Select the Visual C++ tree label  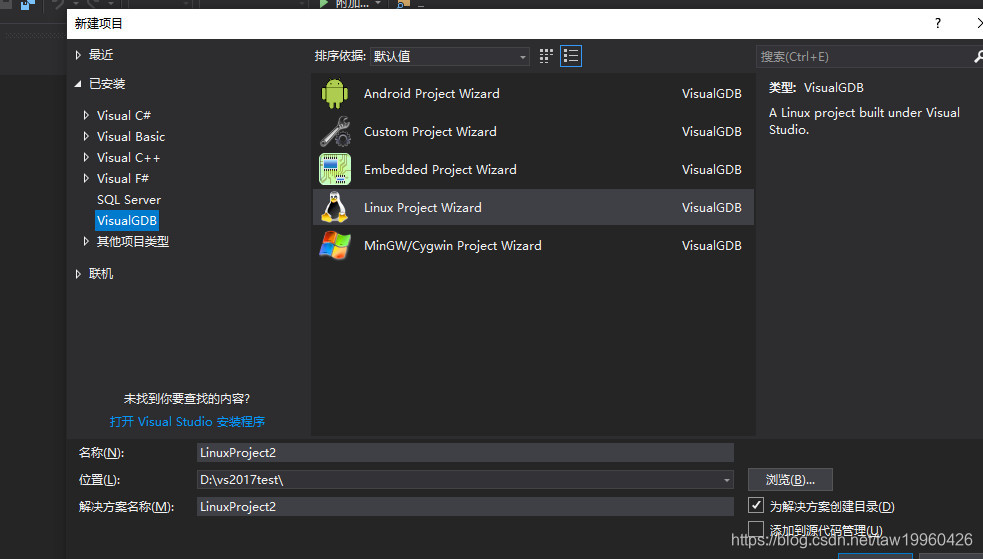click(129, 157)
